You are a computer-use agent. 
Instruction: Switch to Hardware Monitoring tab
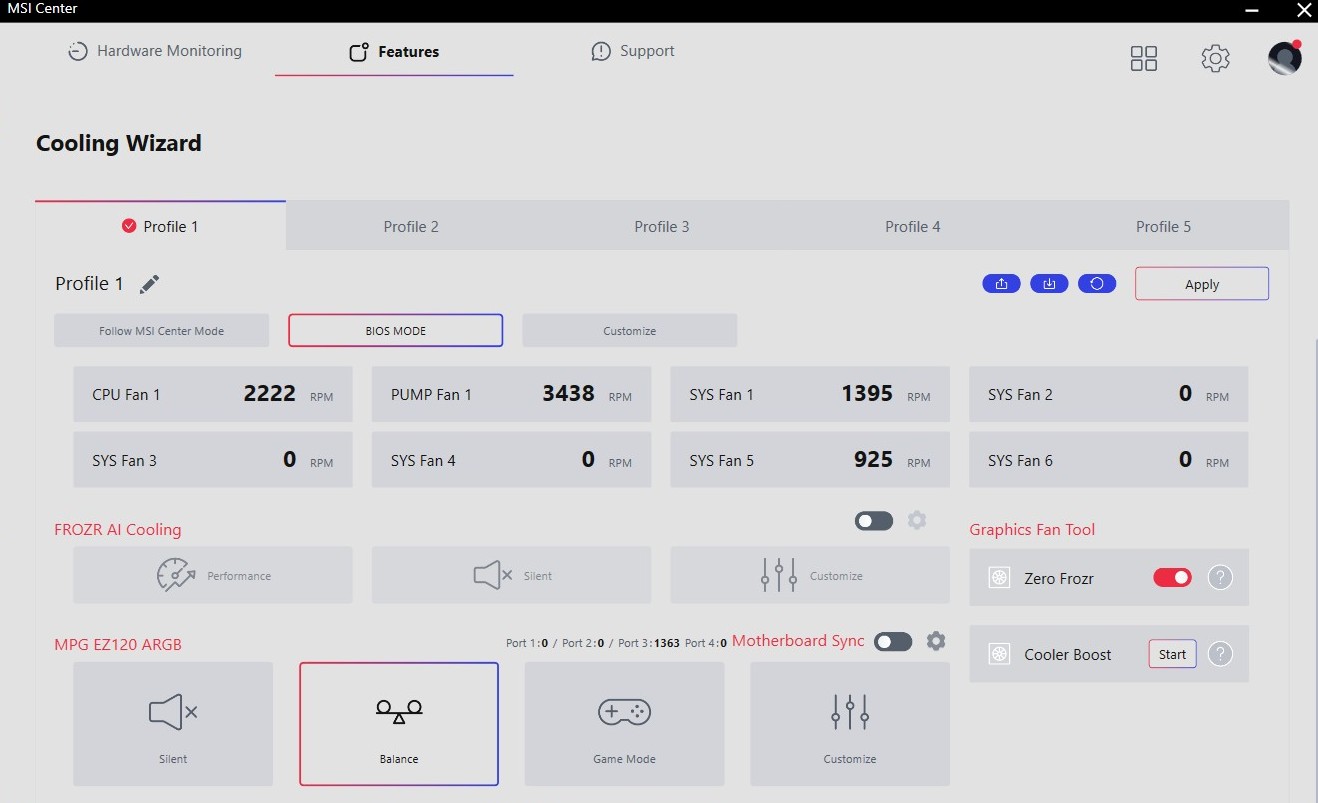155,51
